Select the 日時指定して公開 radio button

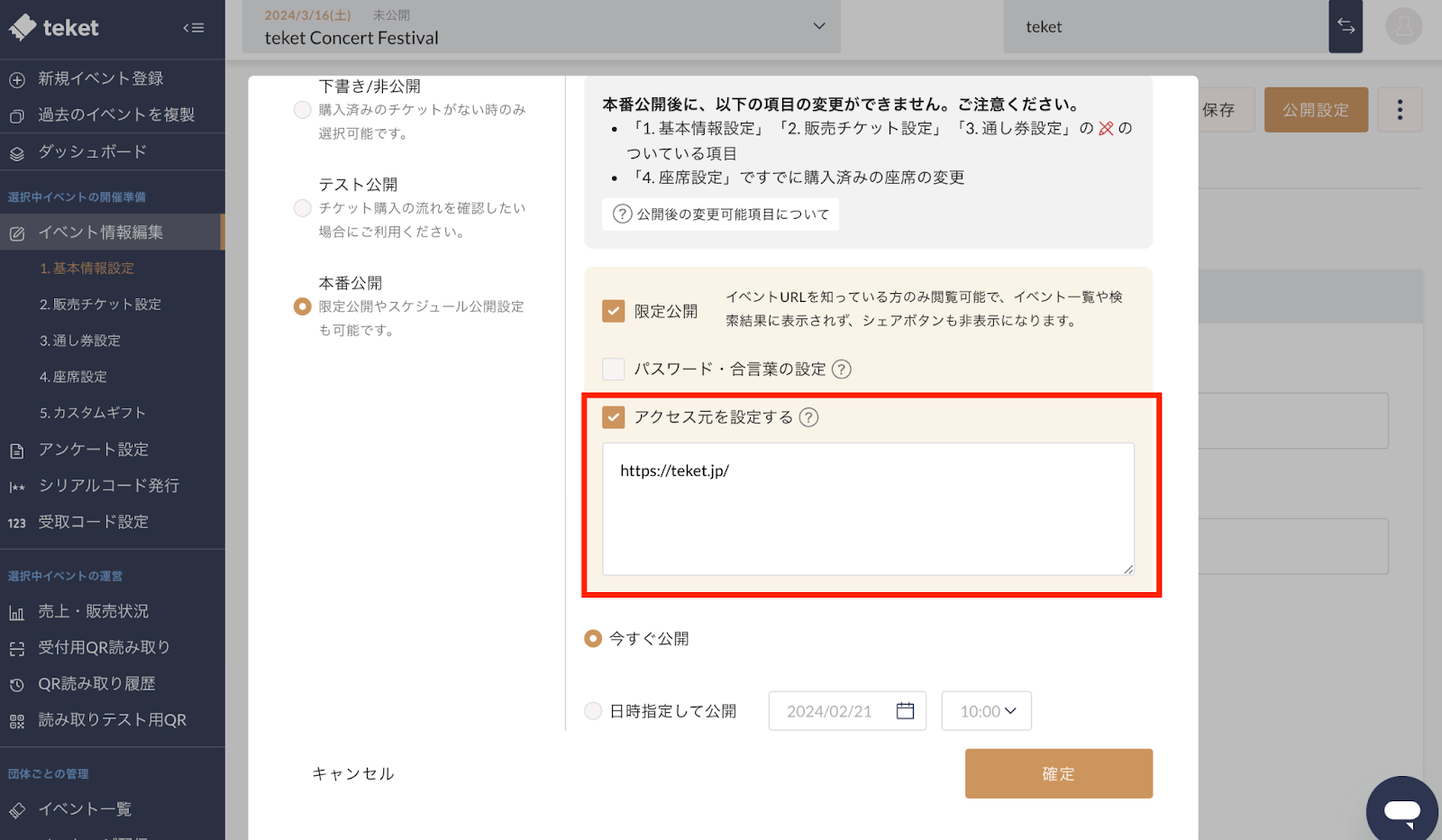coord(593,710)
